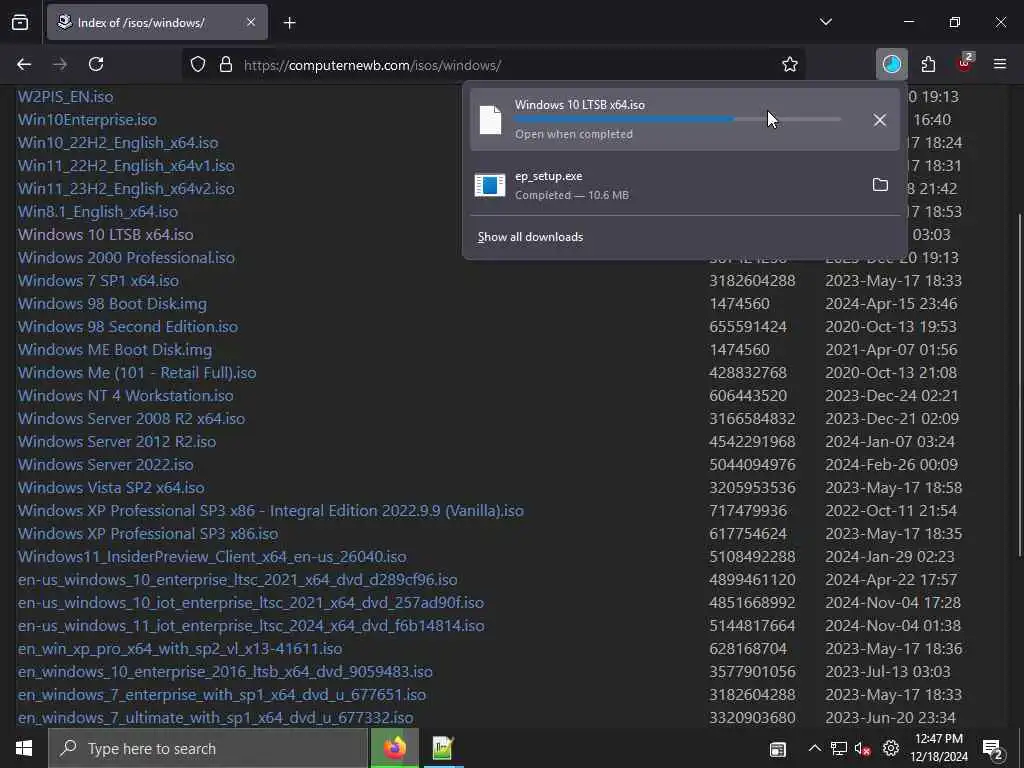Open Windows 10 LTSB x64.iso page link

[105, 234]
